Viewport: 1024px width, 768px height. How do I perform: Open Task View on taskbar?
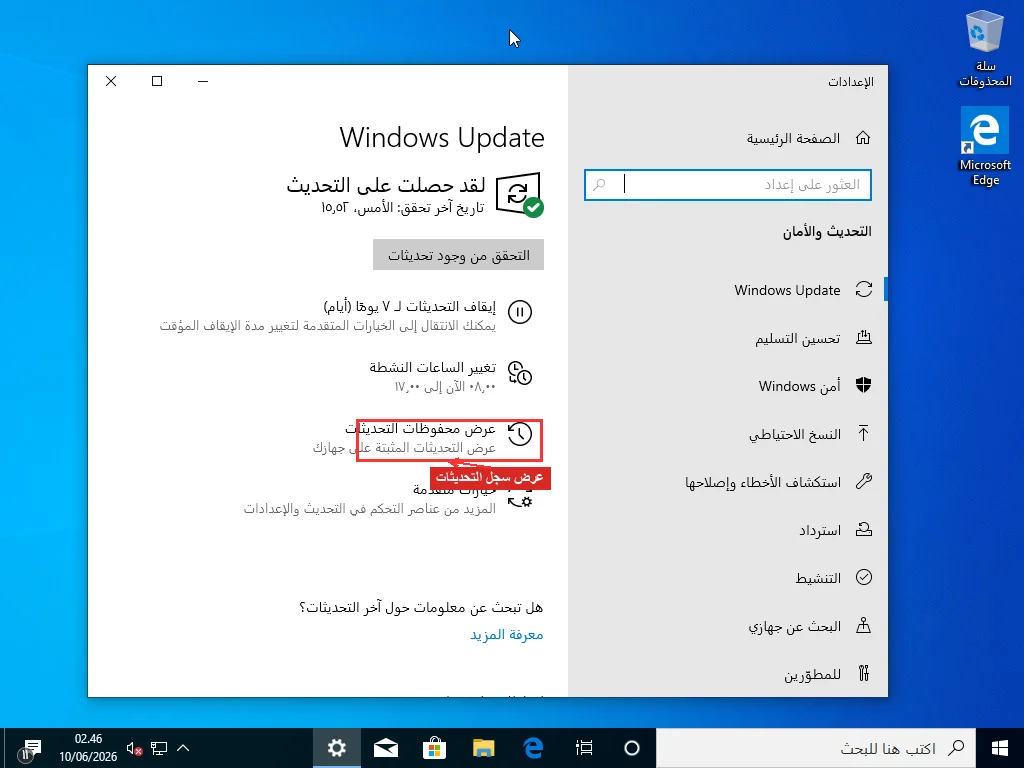[x=584, y=748]
